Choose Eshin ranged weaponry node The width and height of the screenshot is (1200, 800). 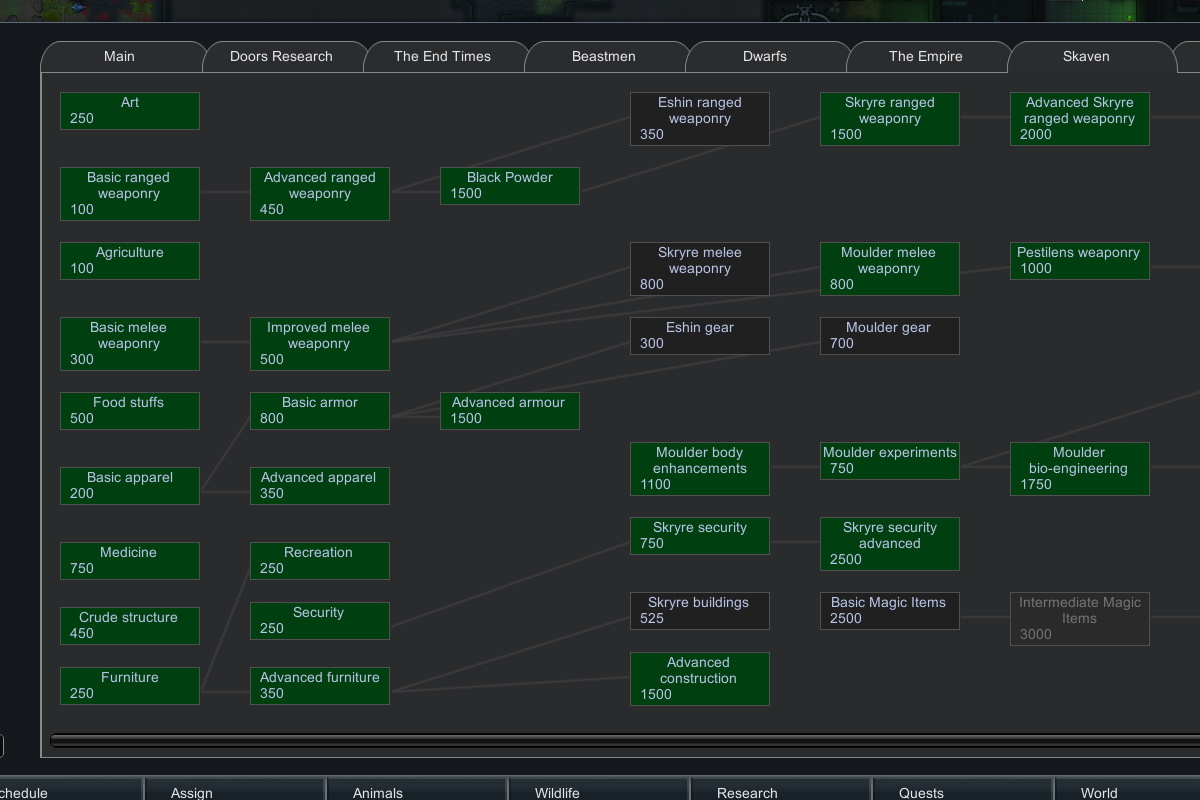click(700, 119)
